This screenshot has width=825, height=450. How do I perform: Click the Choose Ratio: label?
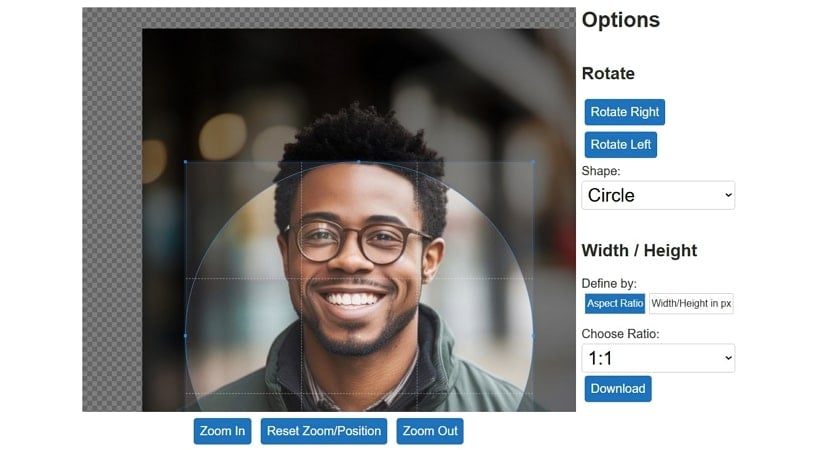620,334
